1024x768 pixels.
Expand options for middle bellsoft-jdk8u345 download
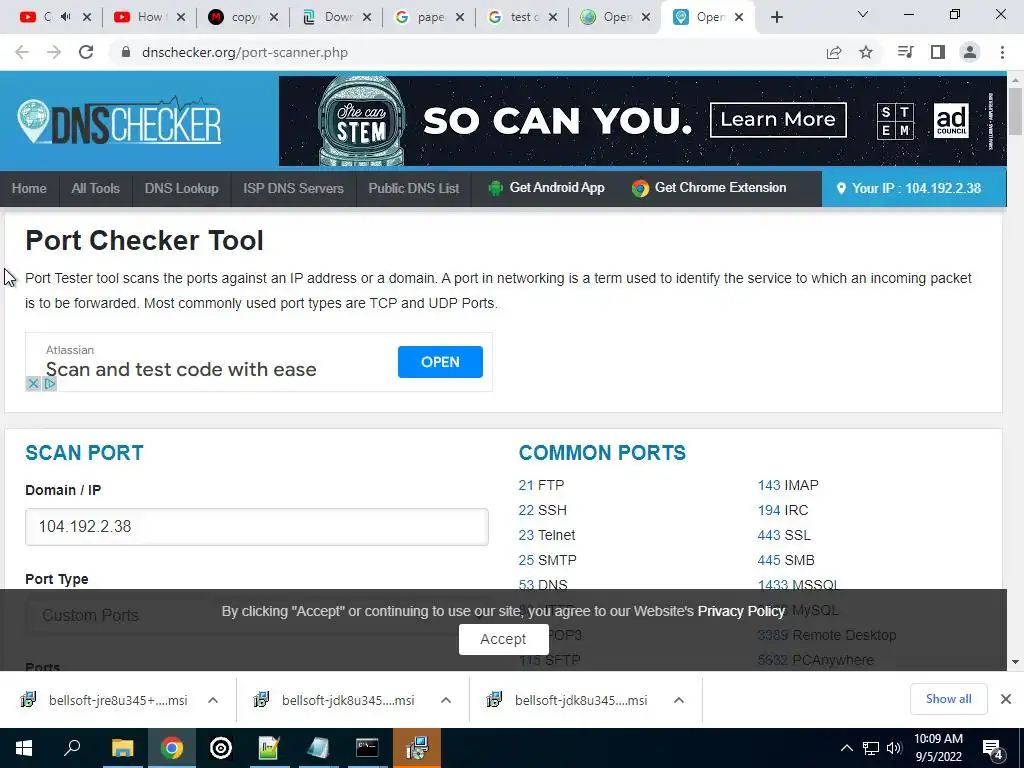[446, 700]
